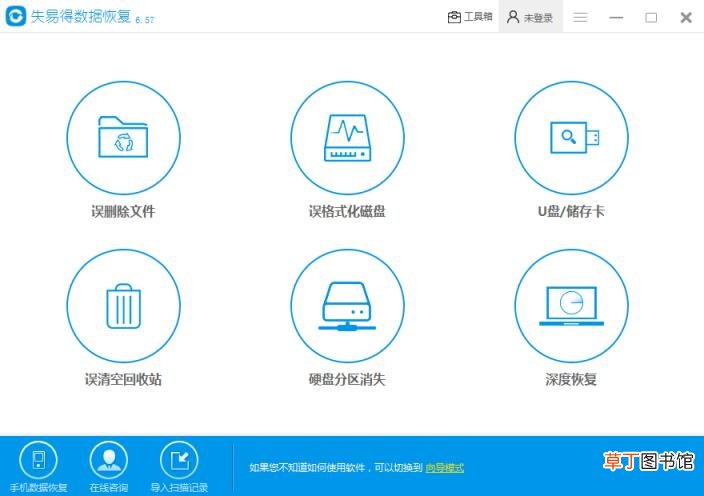
Task: Select the 硬盘分区消失 partition icon
Action: click(x=347, y=306)
